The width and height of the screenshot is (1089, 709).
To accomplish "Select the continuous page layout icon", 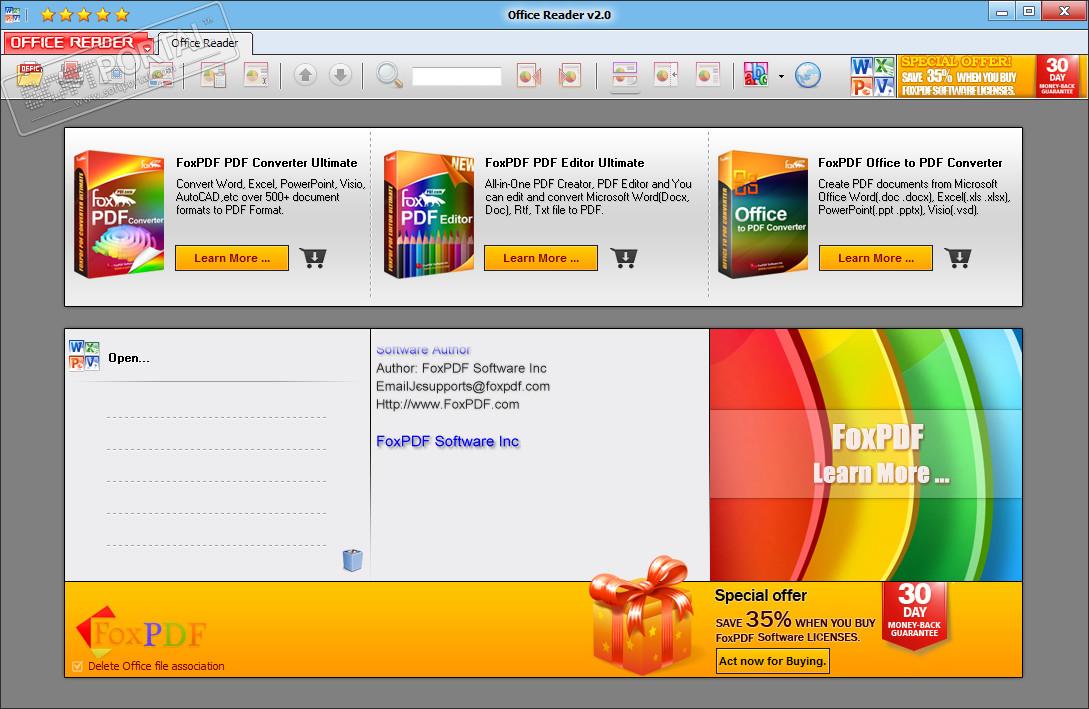I will [x=624, y=74].
